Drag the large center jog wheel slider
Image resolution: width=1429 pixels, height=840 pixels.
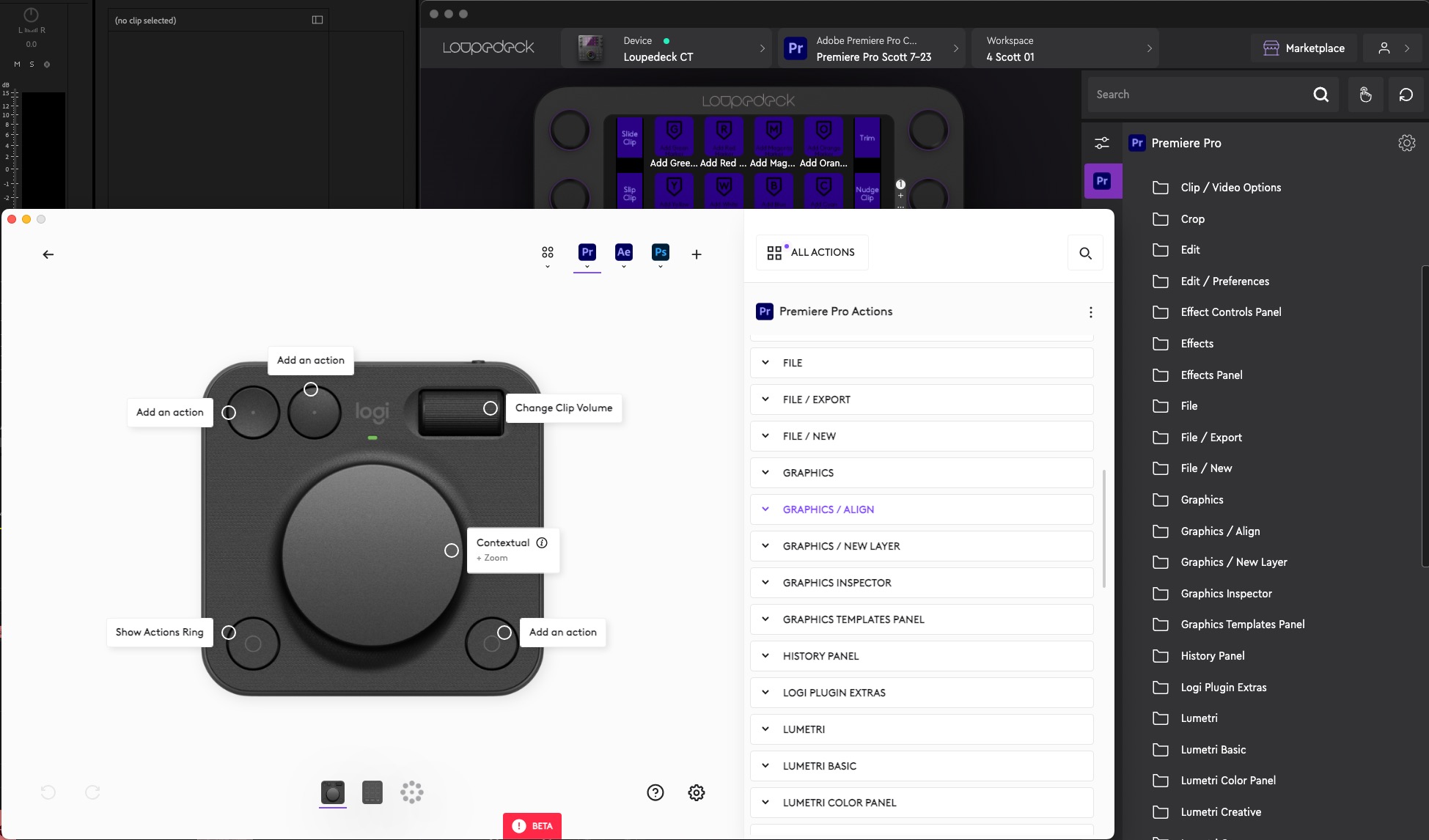(x=371, y=549)
